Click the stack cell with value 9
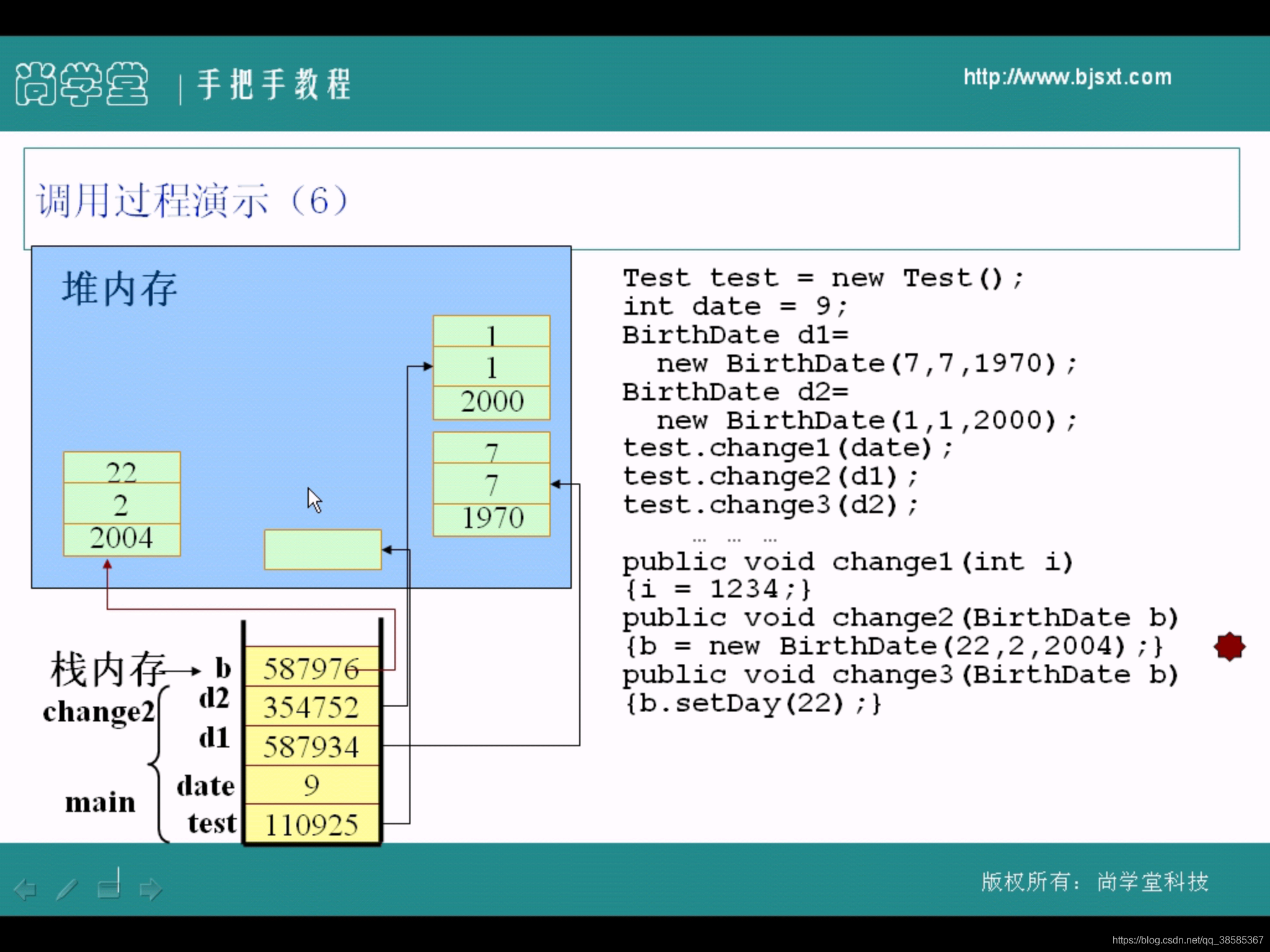1270x952 pixels. click(311, 785)
